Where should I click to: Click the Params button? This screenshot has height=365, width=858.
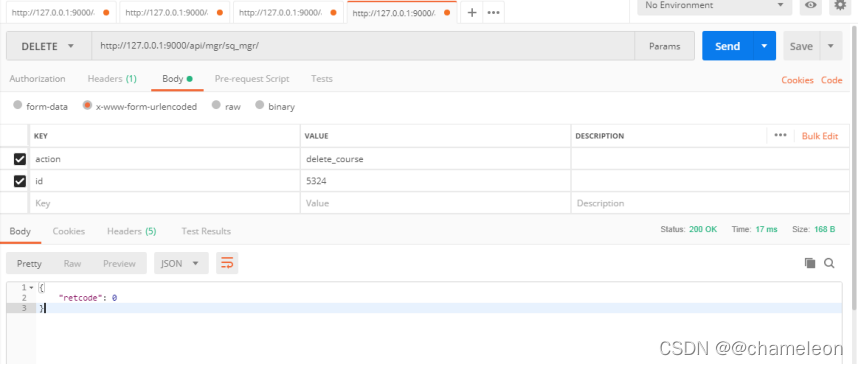click(x=664, y=47)
